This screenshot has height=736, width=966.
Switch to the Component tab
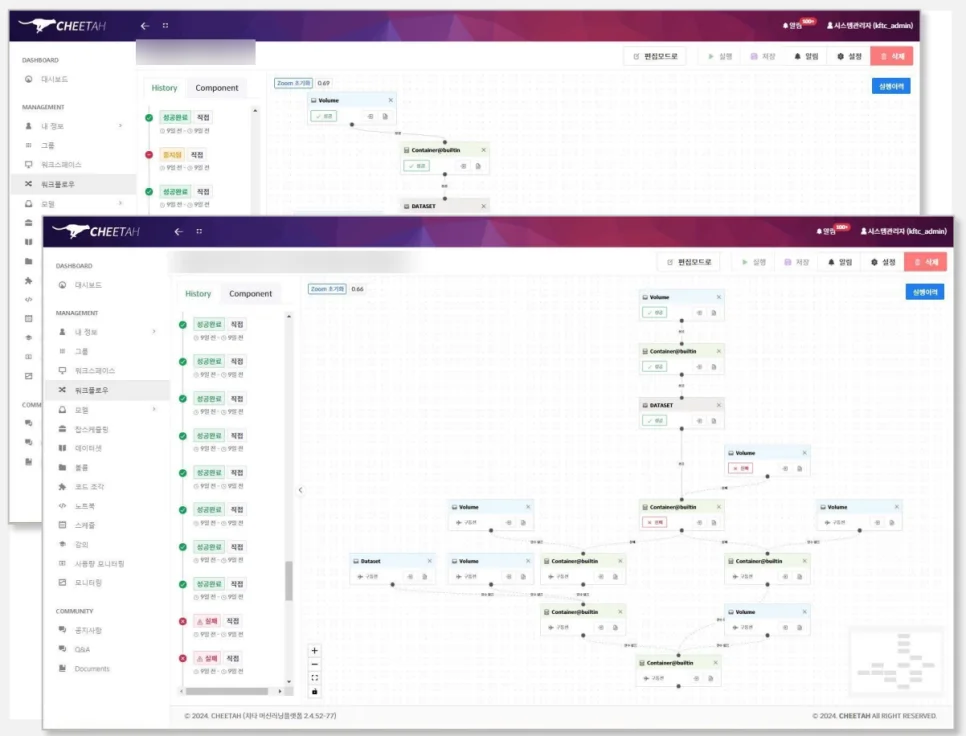[x=250, y=294]
